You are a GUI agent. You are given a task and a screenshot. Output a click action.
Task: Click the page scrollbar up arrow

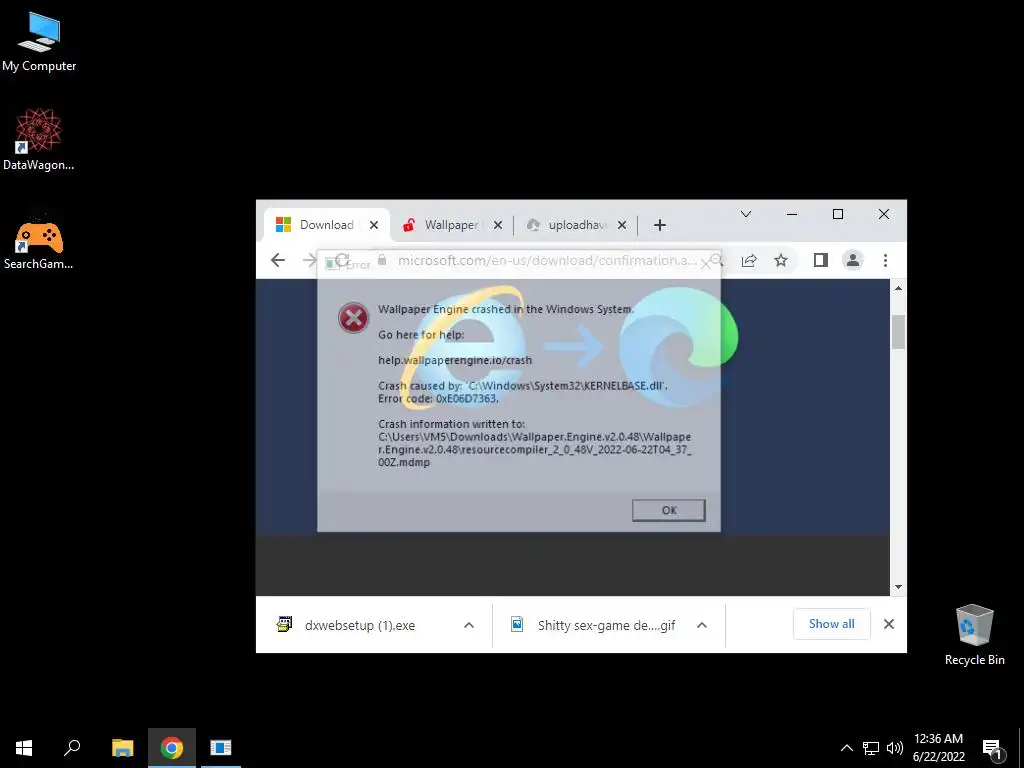pos(899,288)
